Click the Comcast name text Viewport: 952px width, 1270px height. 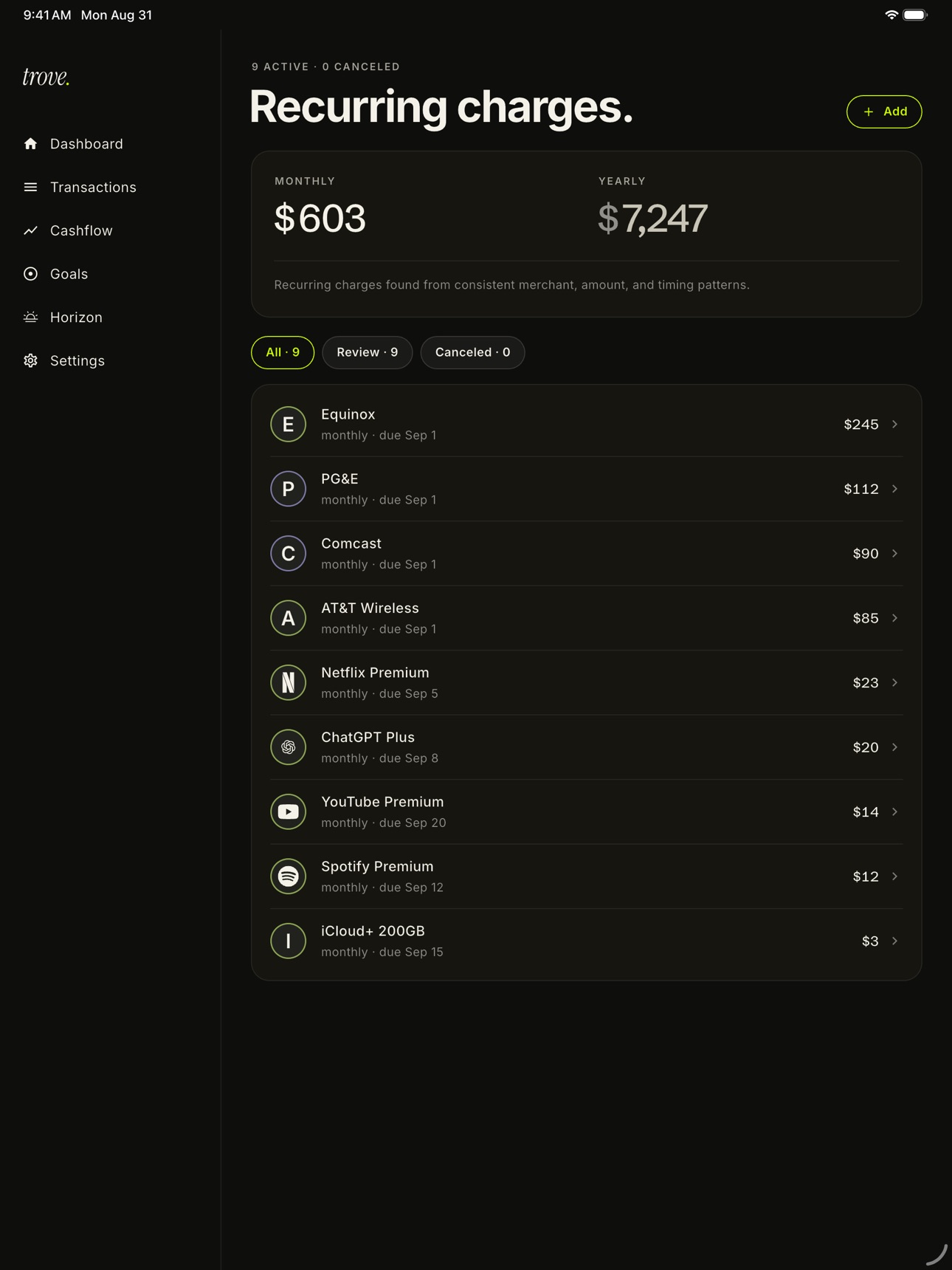click(351, 543)
